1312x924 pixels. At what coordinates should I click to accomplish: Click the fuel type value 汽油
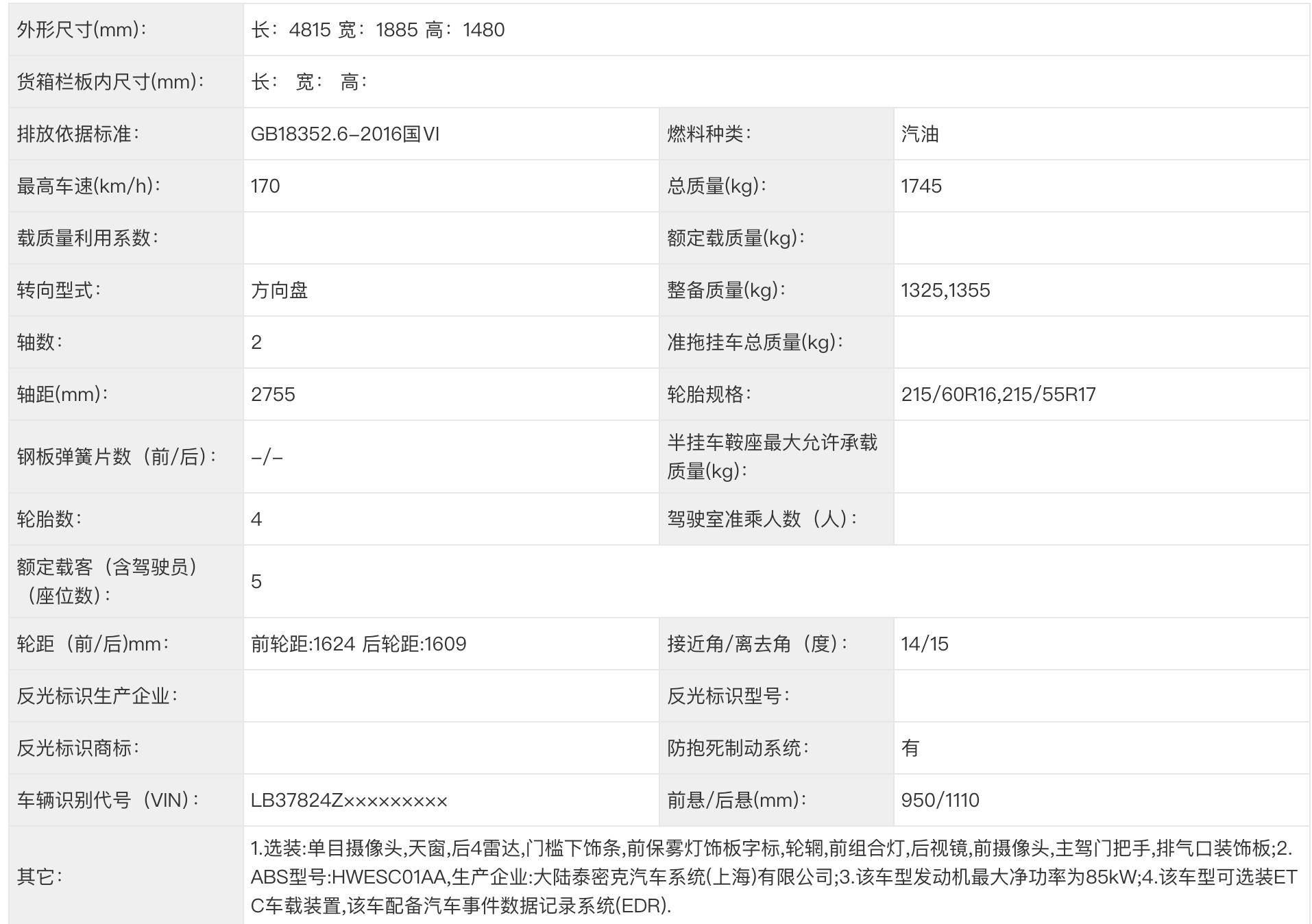coord(920,134)
